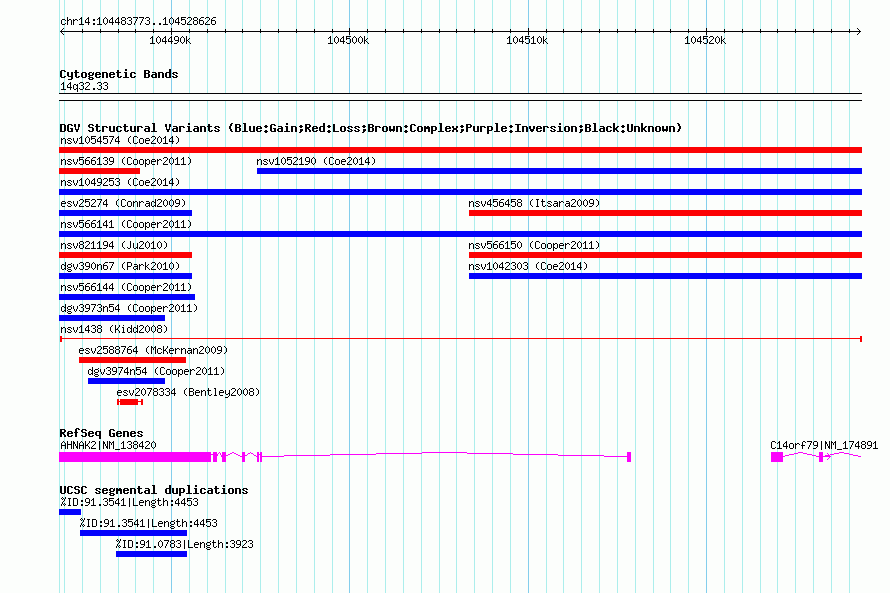
Task: Click the dgv3974n54 (Cooper2011) blue bar
Action: click(126, 381)
